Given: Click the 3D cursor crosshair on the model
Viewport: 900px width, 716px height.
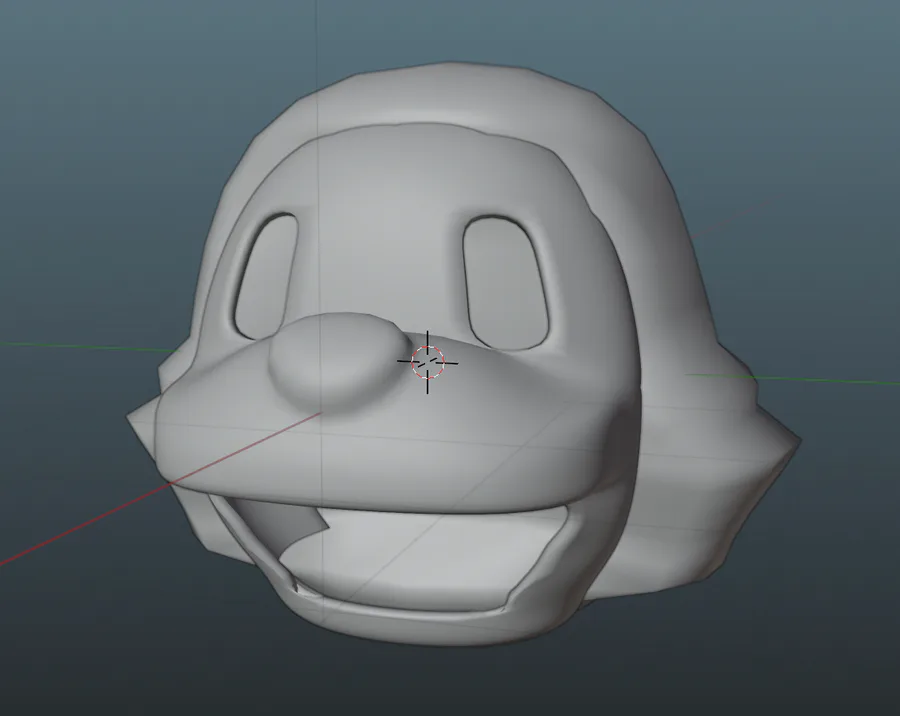Looking at the screenshot, I should click(x=428, y=362).
